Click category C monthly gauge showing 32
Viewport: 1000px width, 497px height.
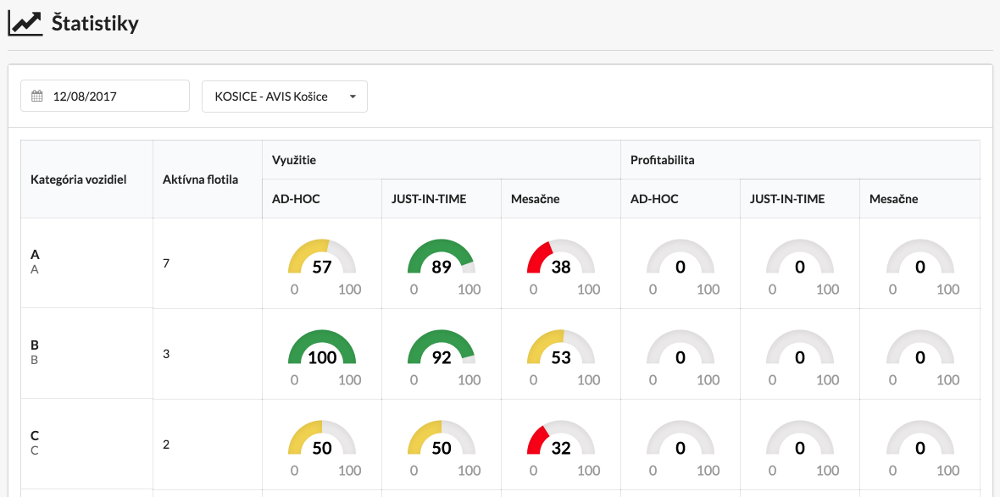(x=560, y=444)
